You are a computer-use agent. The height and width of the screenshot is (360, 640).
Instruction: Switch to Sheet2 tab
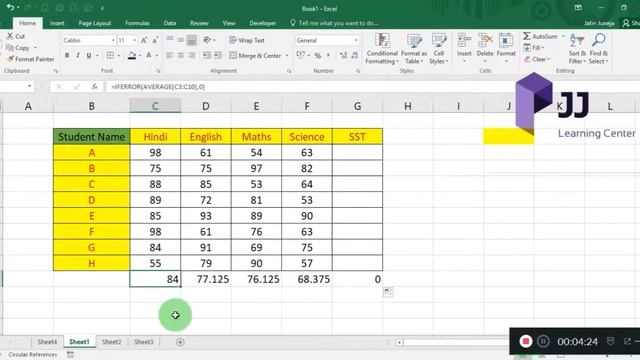(x=111, y=342)
